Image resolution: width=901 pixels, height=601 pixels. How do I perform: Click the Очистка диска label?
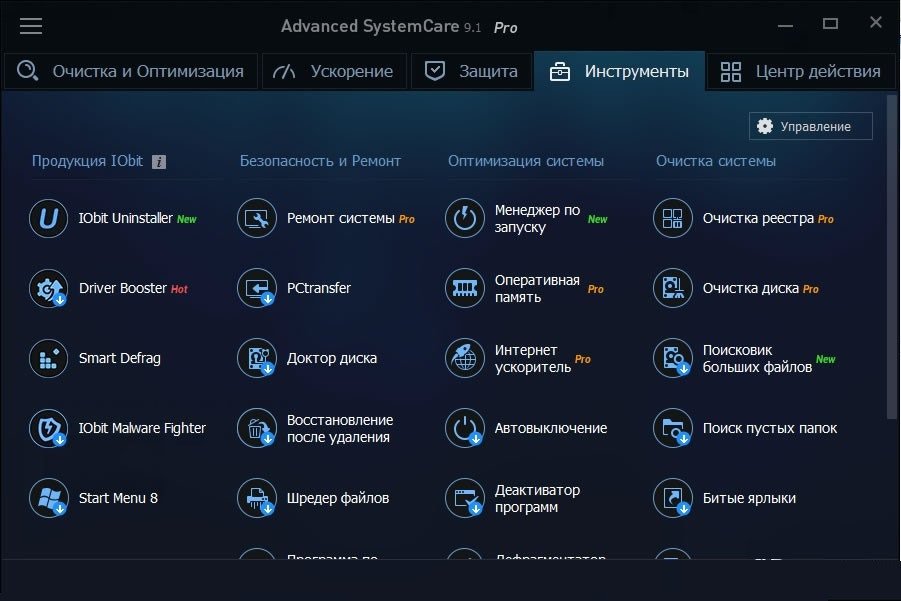(x=750, y=288)
